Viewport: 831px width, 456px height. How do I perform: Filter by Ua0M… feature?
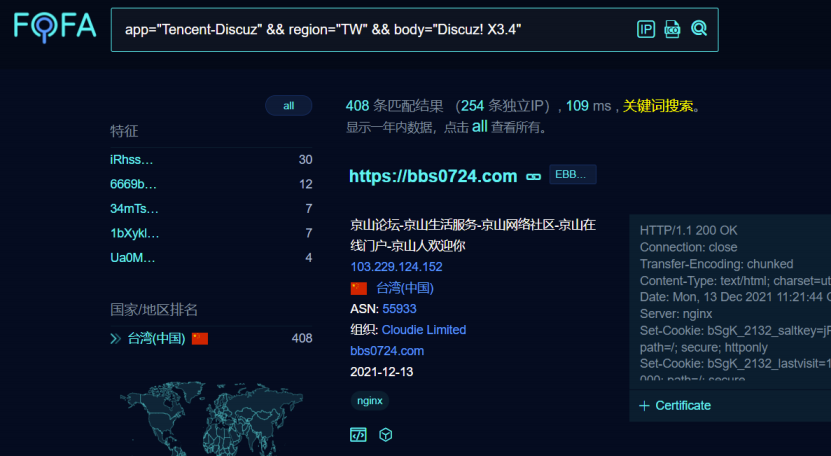132,258
